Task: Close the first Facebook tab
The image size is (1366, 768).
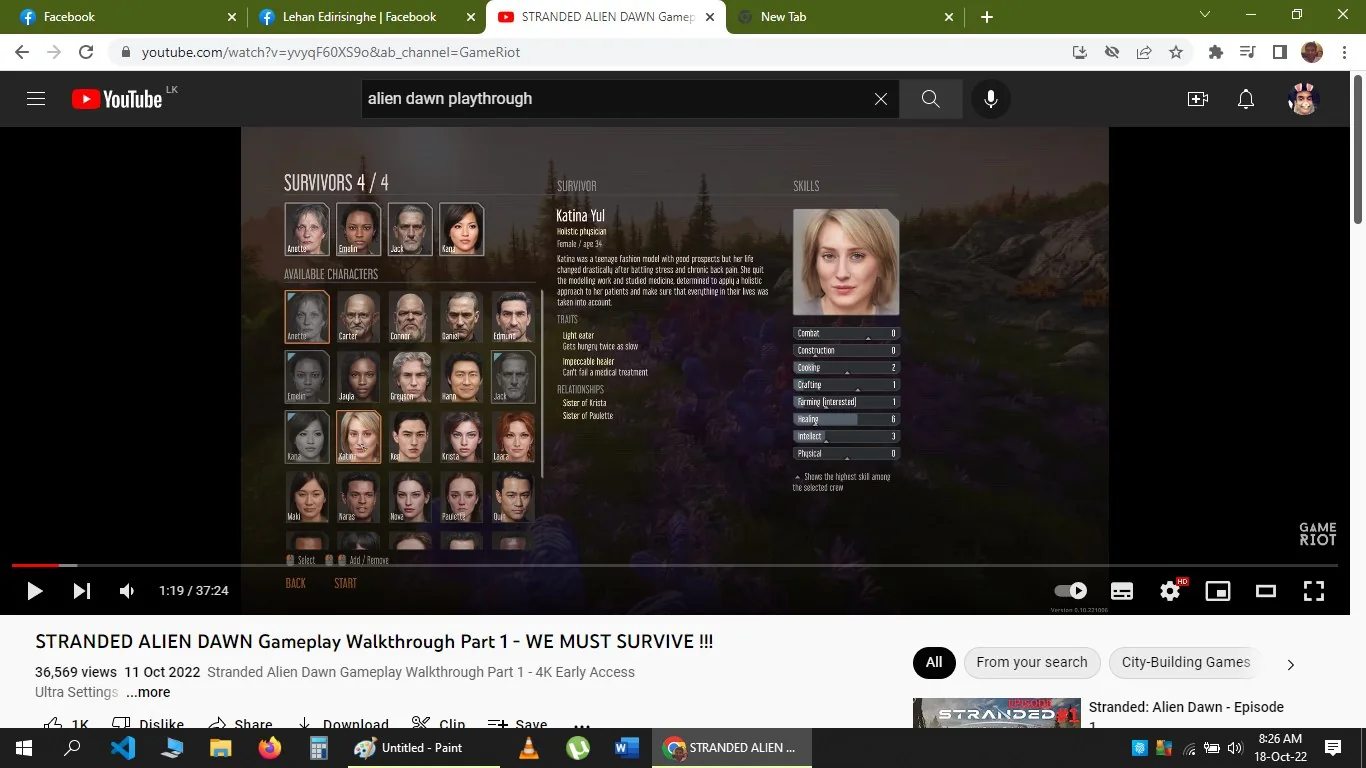Action: (x=232, y=17)
